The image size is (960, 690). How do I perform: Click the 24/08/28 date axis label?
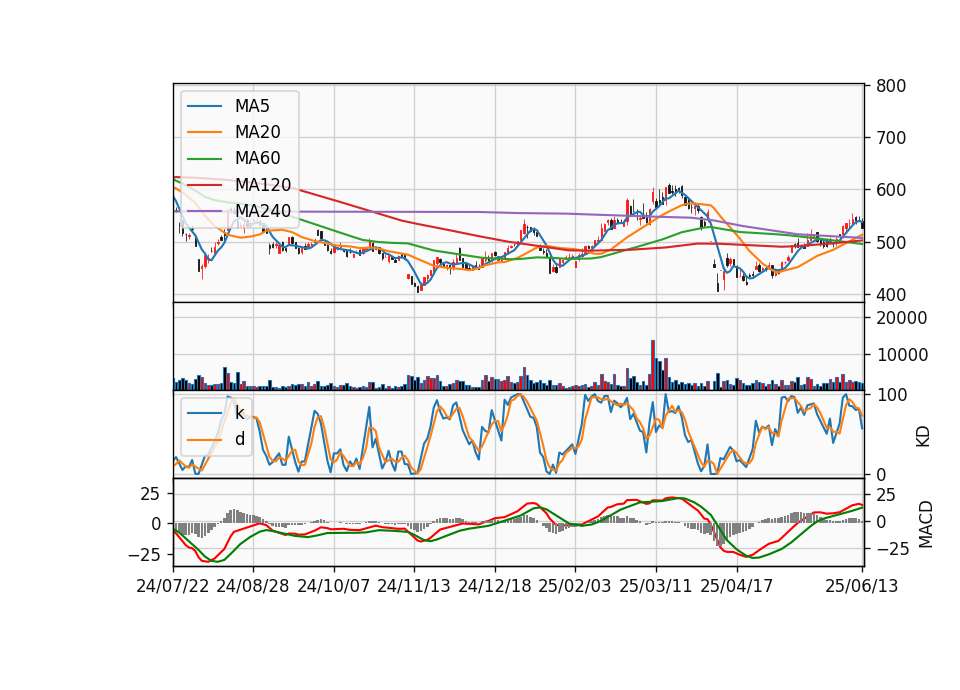click(253, 586)
